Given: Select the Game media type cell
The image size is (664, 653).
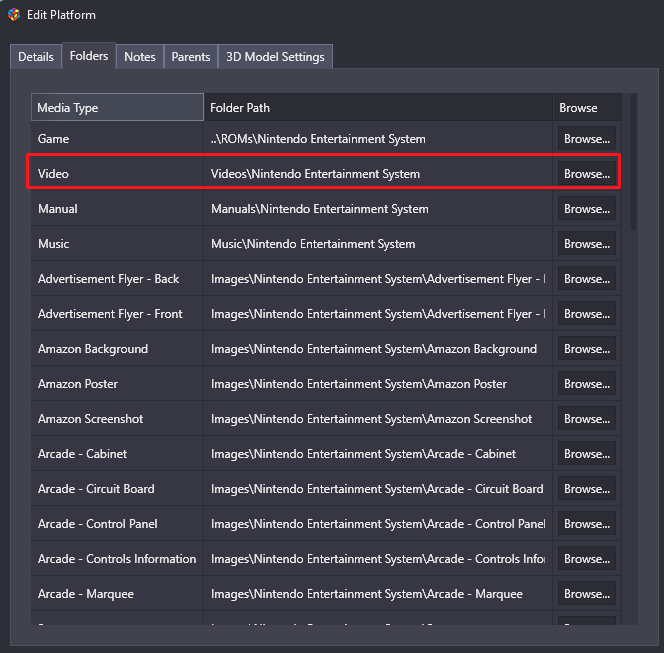Looking at the screenshot, I should point(117,139).
